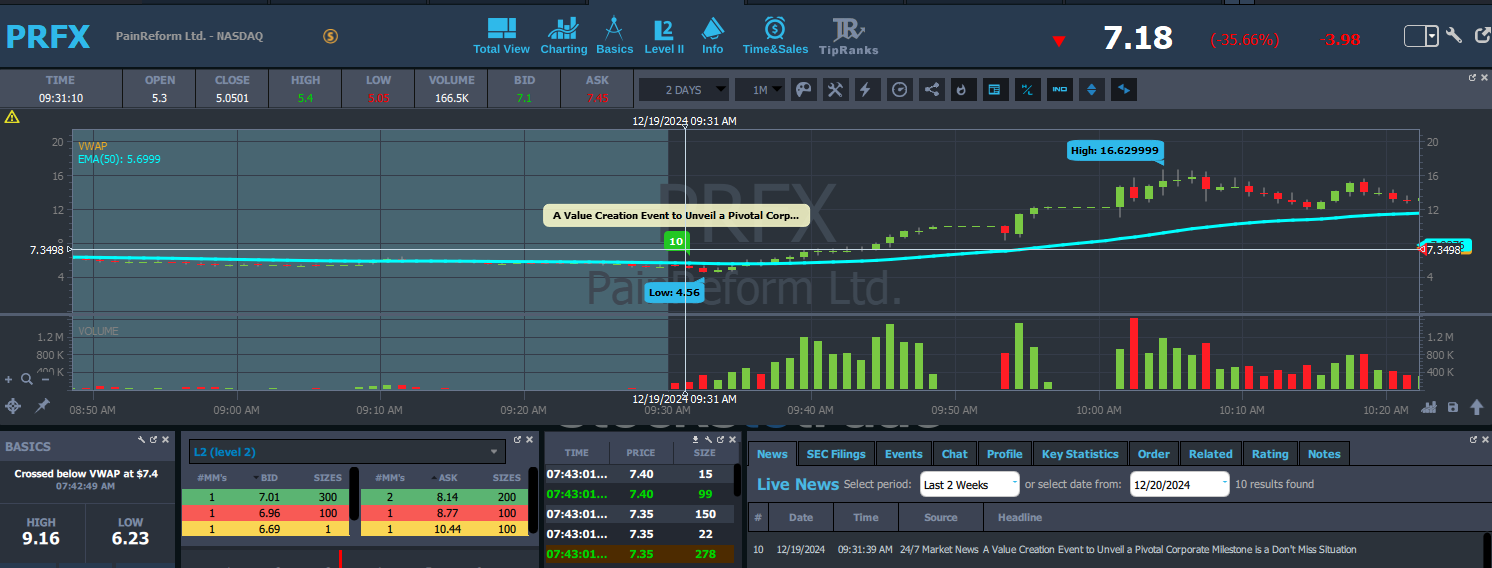1492x568 pixels.
Task: Open the chart color palette settings
Action: coord(802,90)
